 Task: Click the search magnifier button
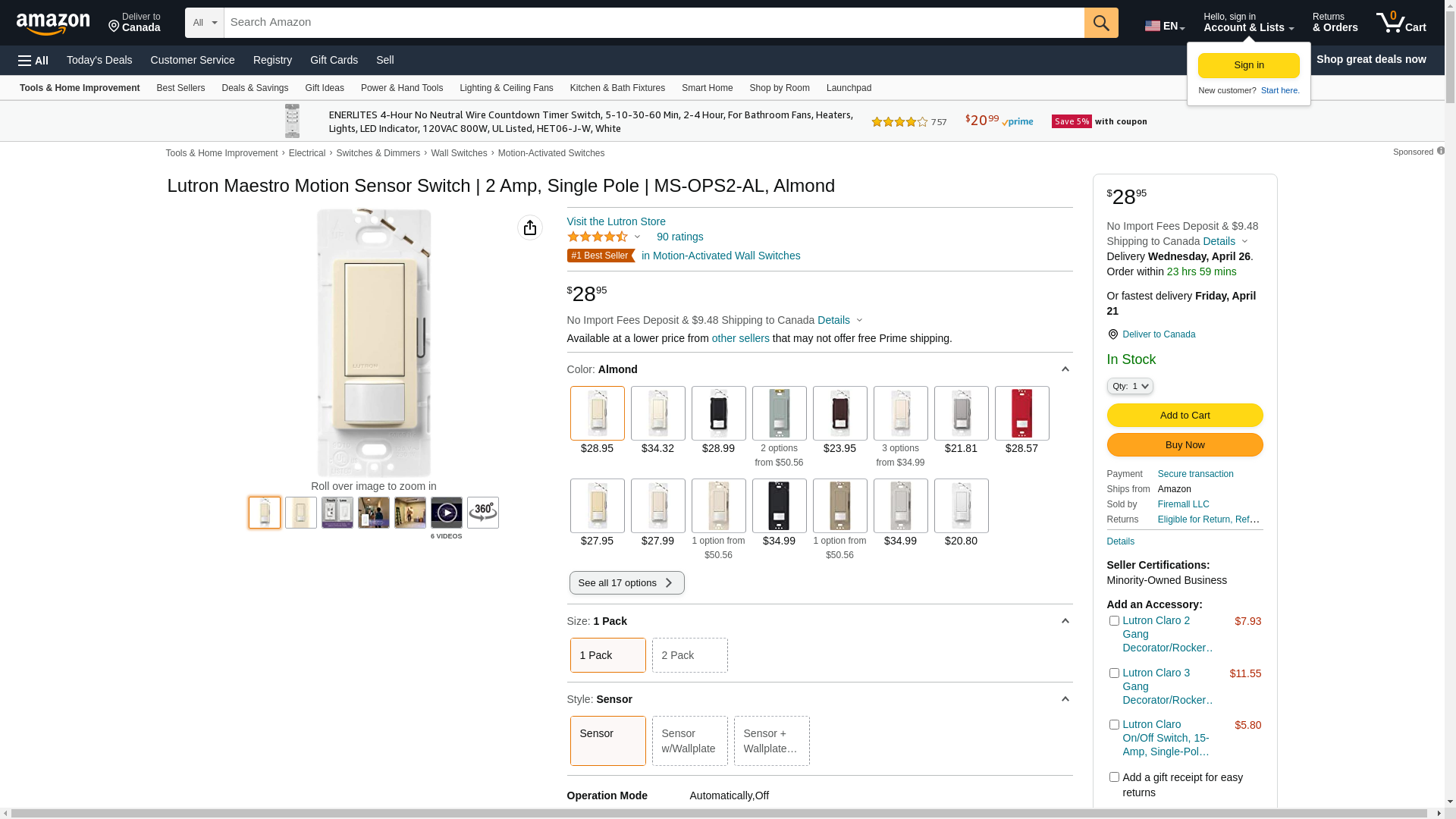pos(1100,23)
